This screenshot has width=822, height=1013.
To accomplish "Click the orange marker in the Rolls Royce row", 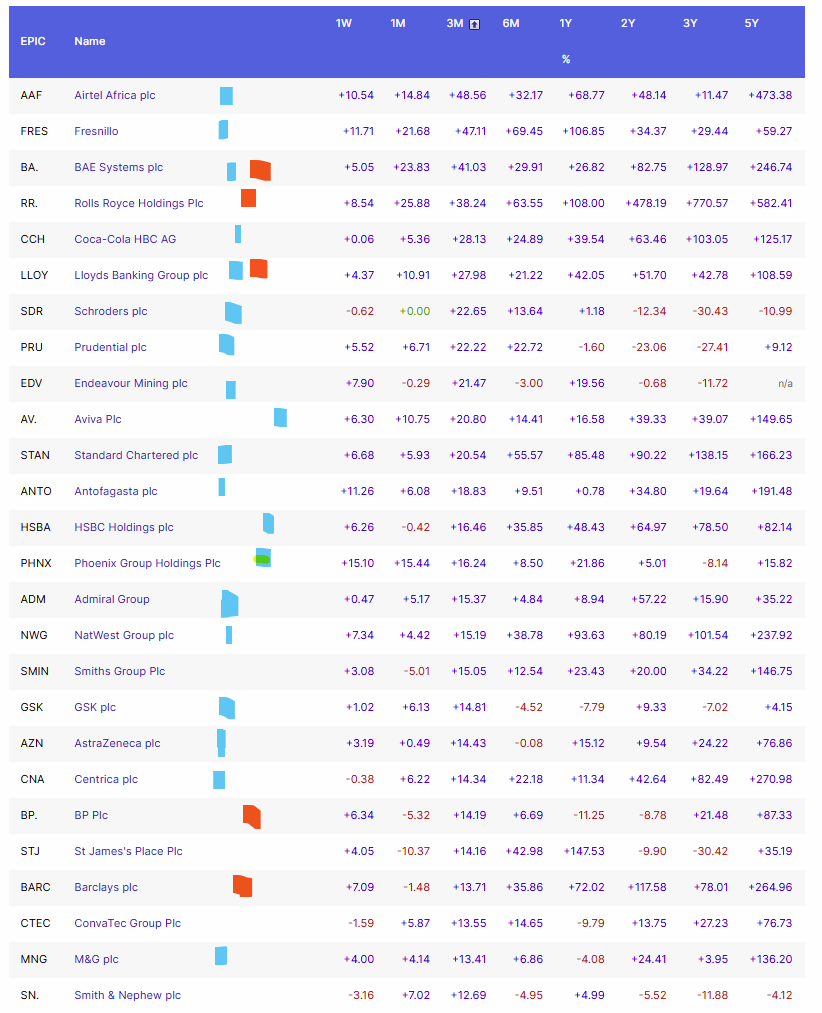I will pos(248,198).
